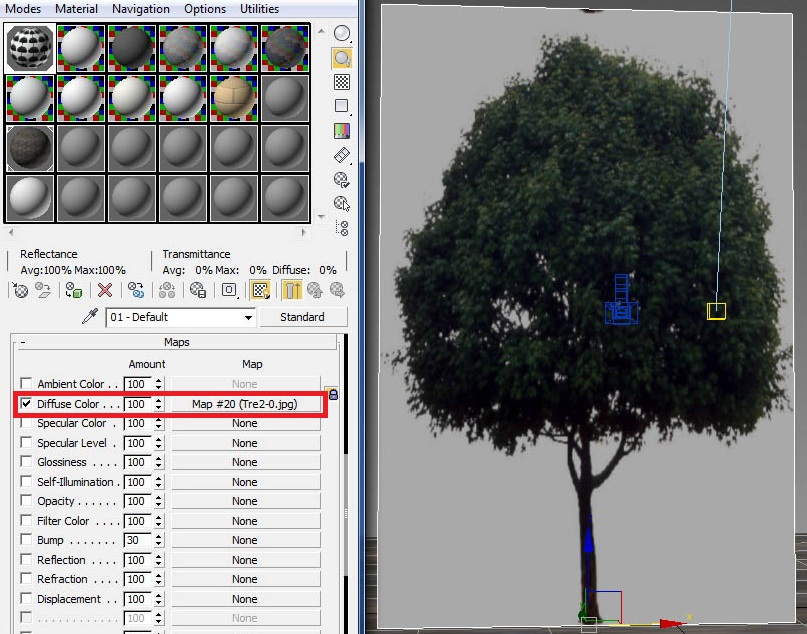Click the Reset Map/Mtl red X icon
807x634 pixels.
(103, 291)
